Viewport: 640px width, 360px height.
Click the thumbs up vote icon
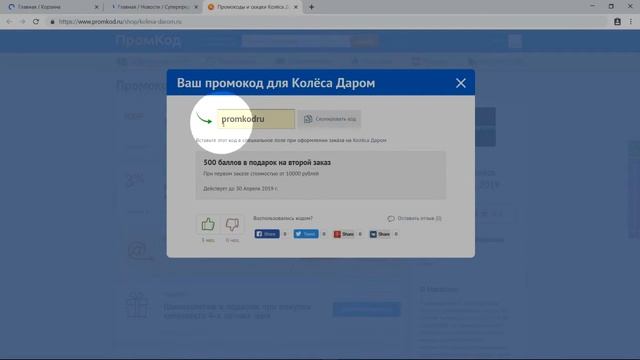[x=208, y=224]
